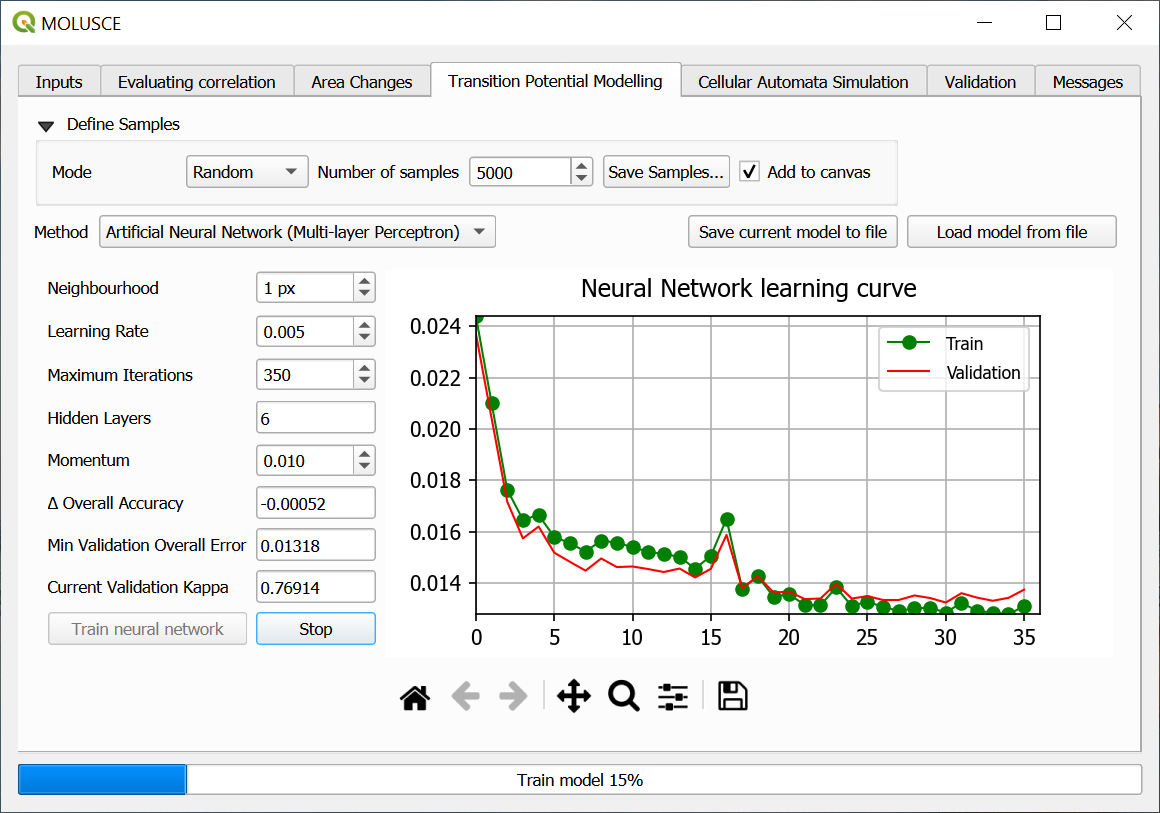Image resolution: width=1160 pixels, height=813 pixels.
Task: Click the Train neural network button
Action: 147,629
